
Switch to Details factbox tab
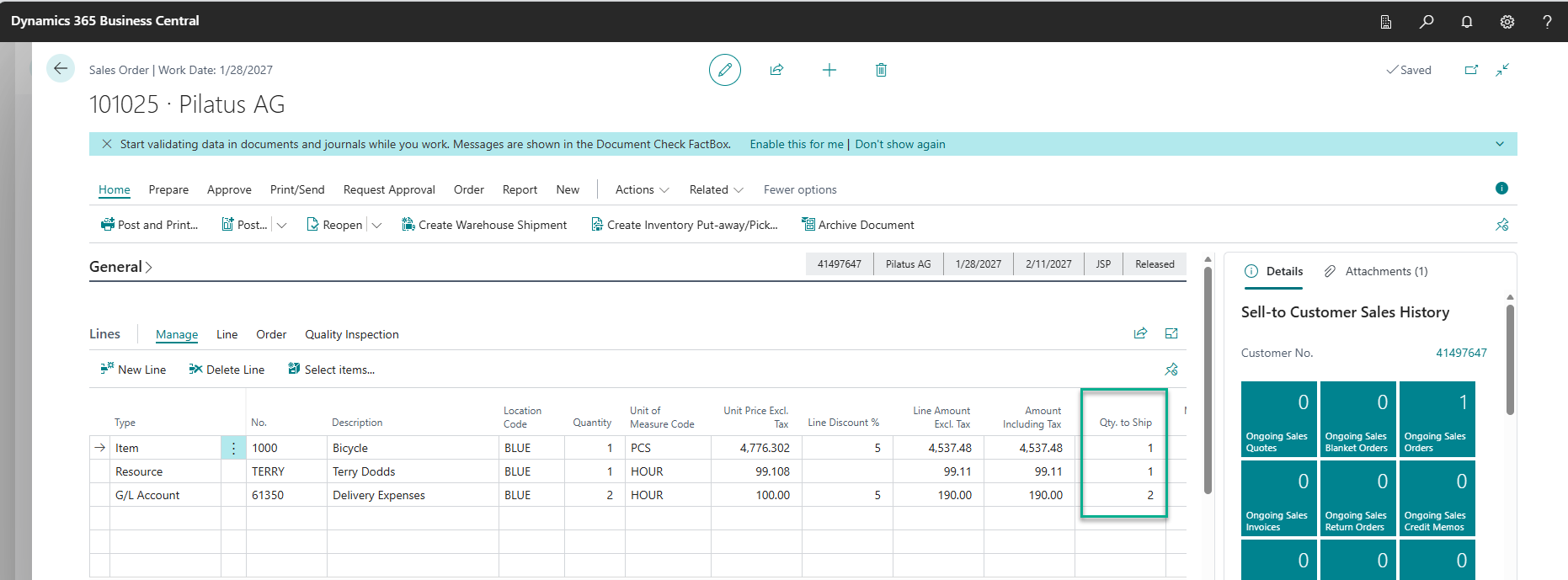click(1274, 271)
